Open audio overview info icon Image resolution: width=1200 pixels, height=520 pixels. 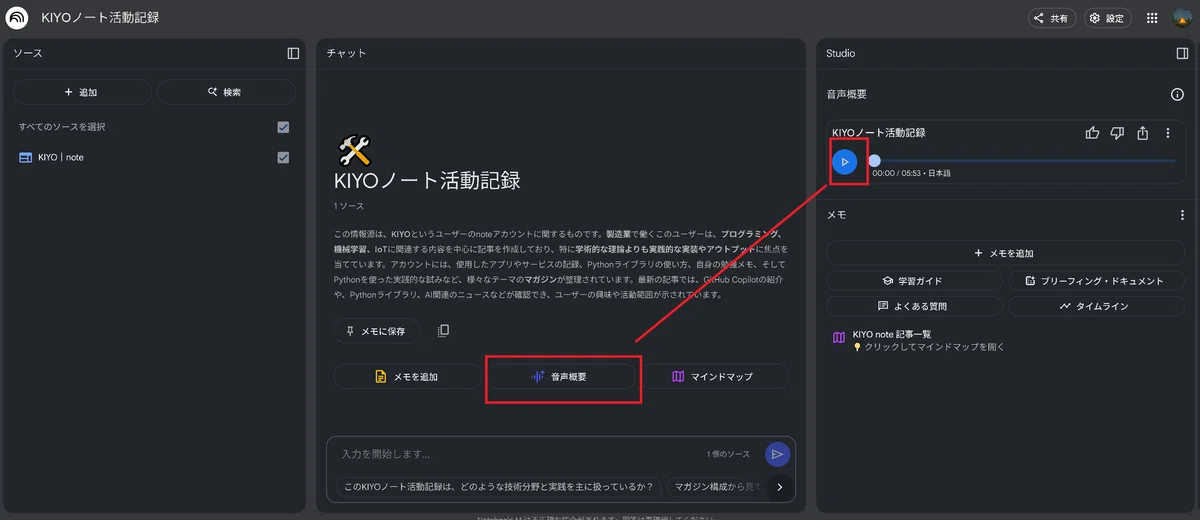1177,94
